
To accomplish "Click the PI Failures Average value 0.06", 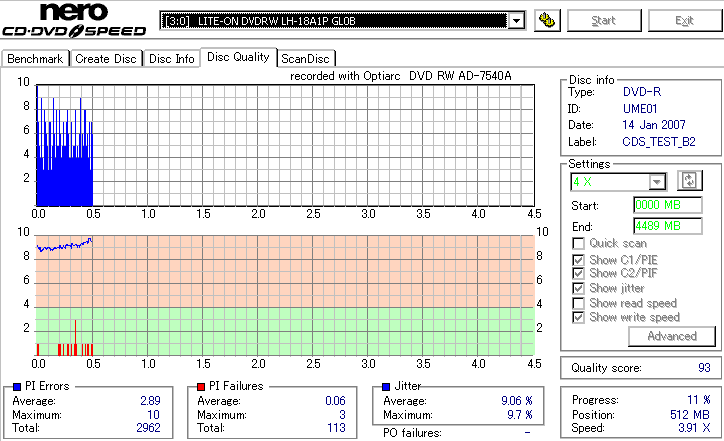I will 335,401.
